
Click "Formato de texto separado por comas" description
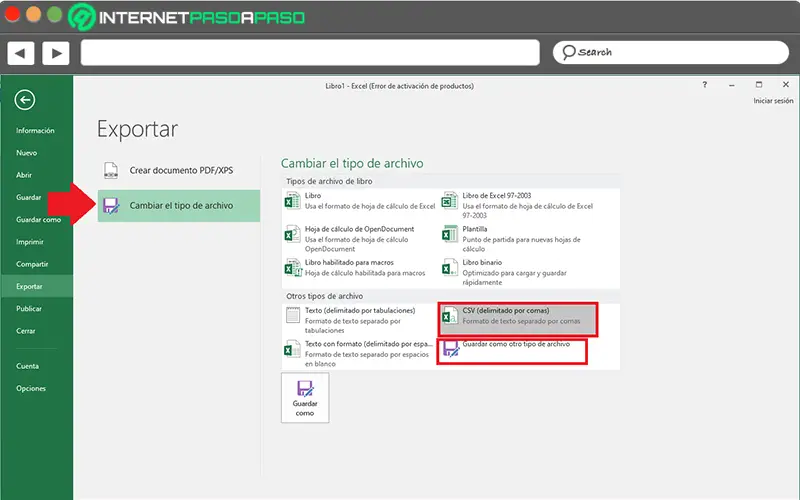[521, 321]
